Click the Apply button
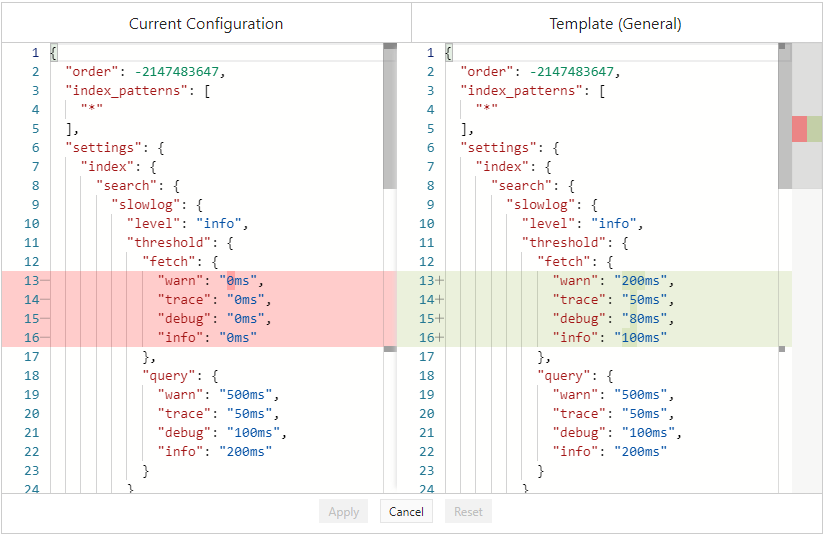Screen dimensions: 825x536 point(344,512)
